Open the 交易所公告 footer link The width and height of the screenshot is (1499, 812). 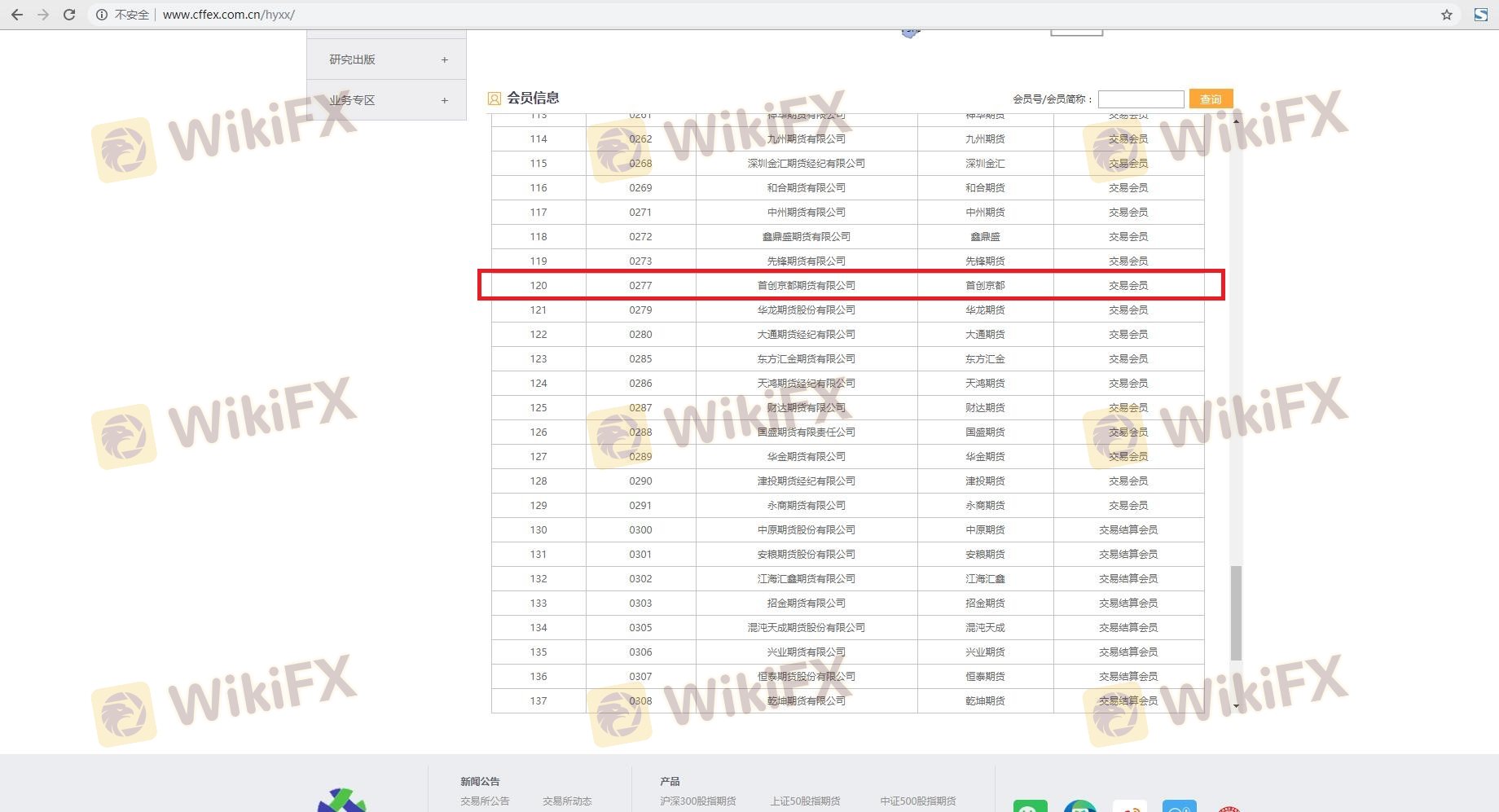[x=485, y=801]
